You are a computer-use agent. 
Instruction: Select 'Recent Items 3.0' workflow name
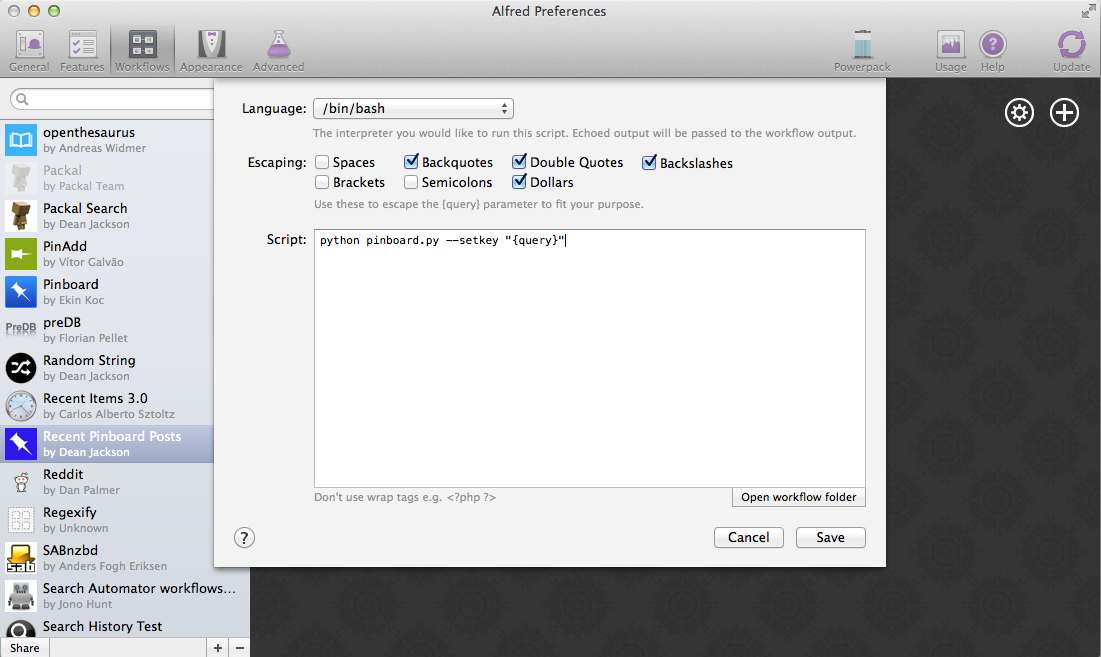[95, 398]
